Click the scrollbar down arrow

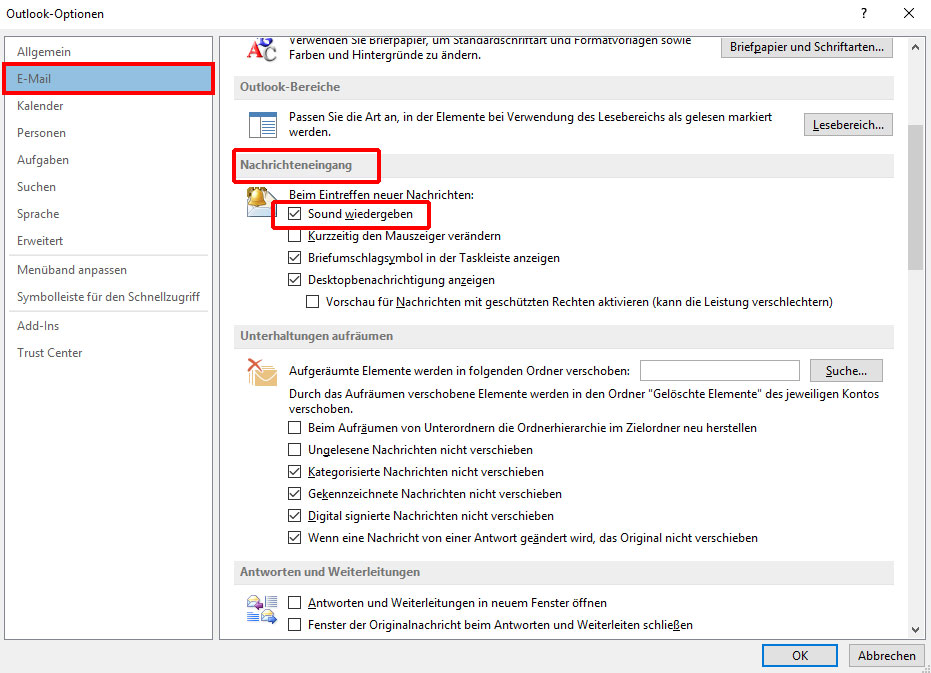pos(915,630)
